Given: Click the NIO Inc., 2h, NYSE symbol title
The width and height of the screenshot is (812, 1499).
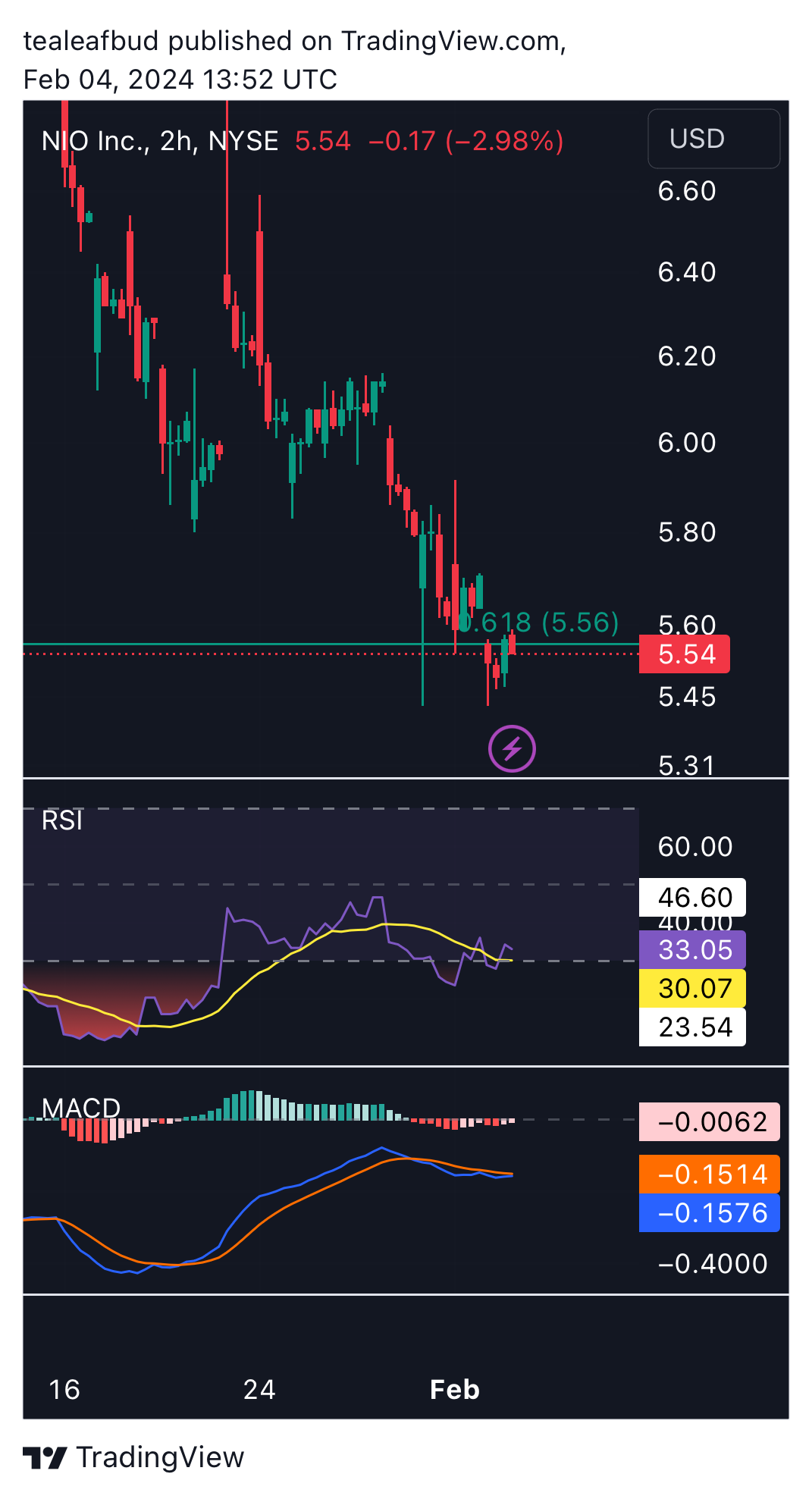Looking at the screenshot, I should (160, 141).
